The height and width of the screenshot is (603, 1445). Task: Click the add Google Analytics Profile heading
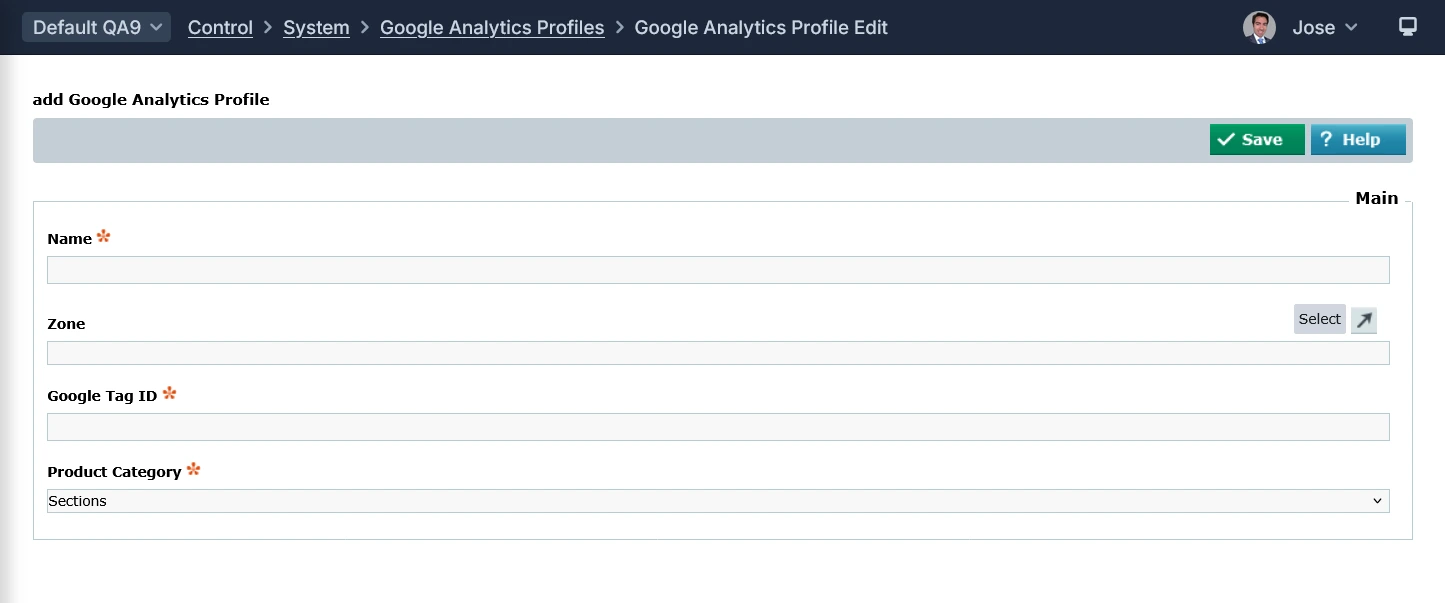coord(151,99)
